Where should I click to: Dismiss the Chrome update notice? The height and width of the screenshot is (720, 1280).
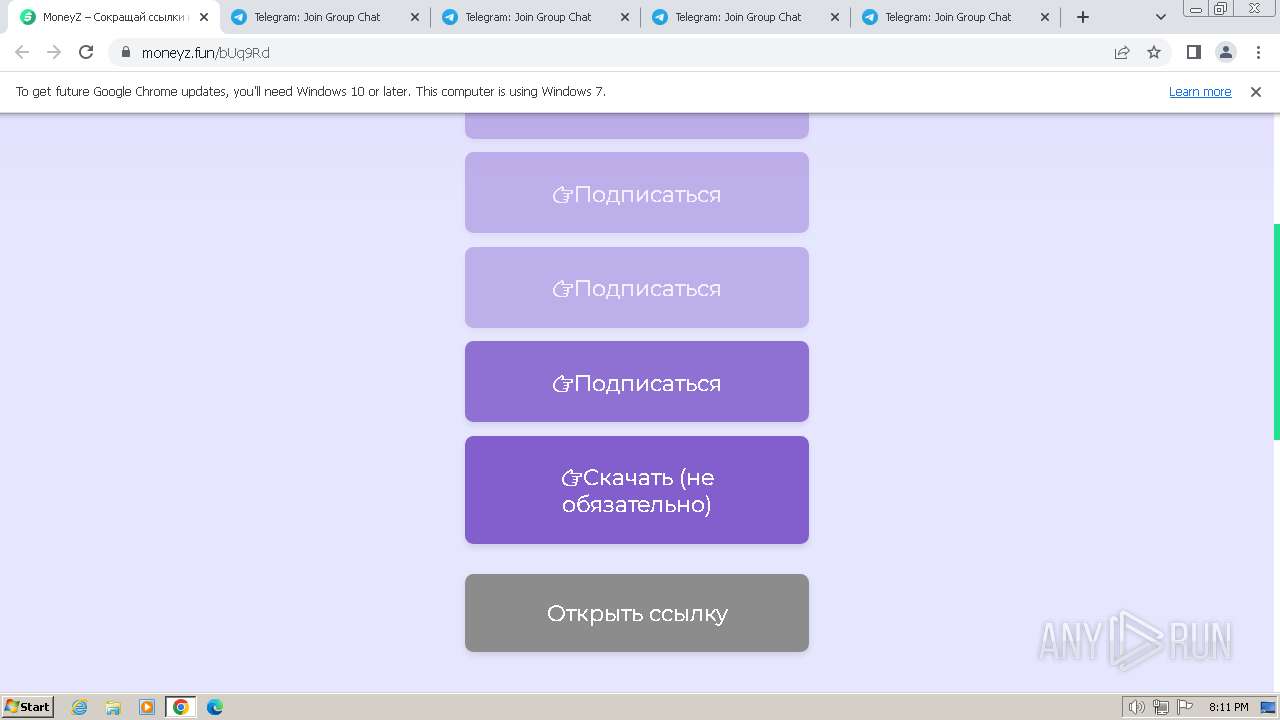(x=1256, y=92)
